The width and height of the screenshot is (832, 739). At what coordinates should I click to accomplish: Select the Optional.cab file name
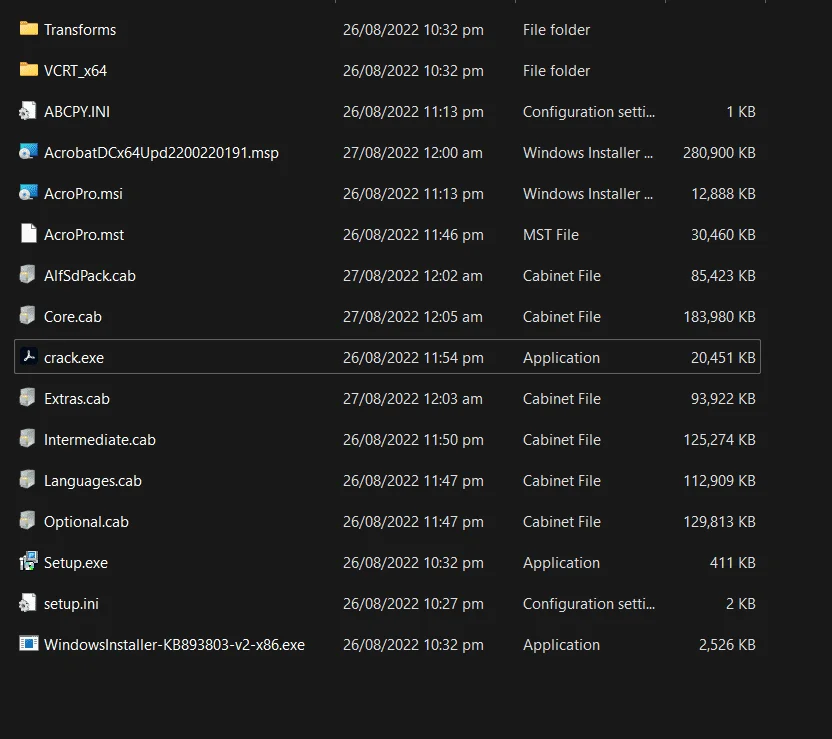[x=86, y=521]
